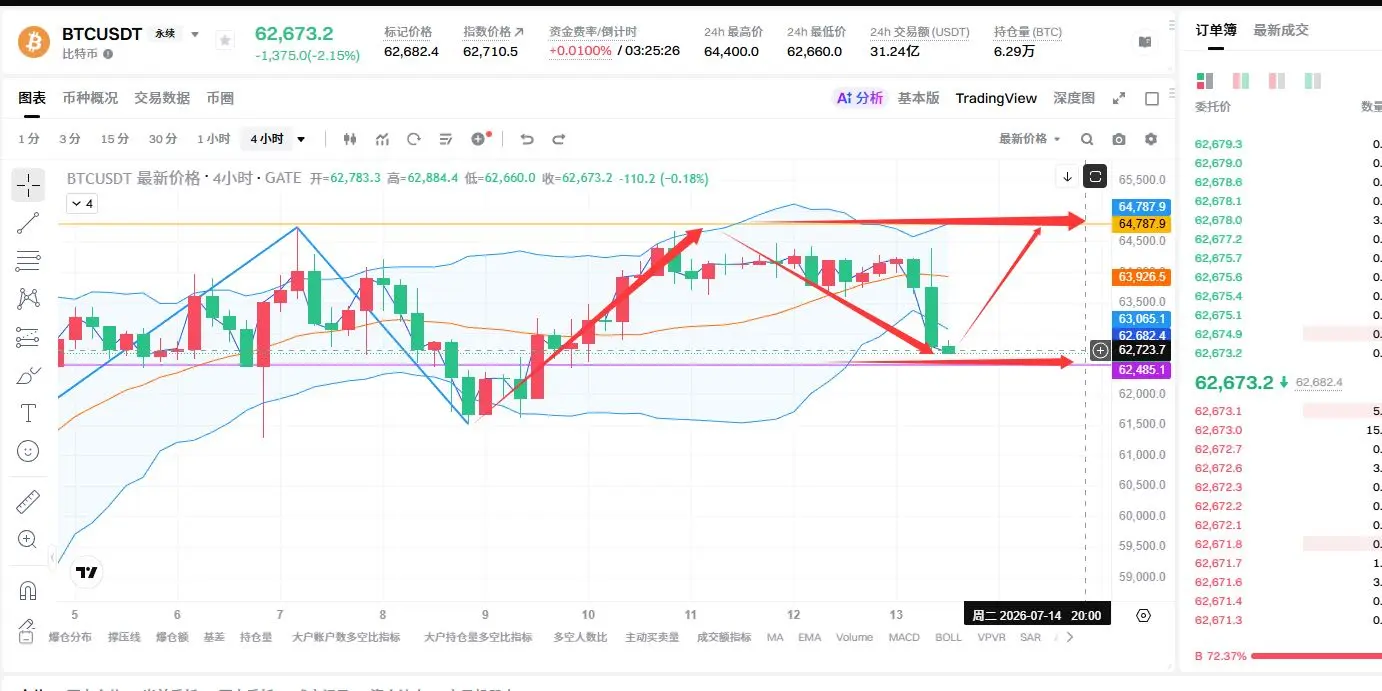Select the 30分 timeframe
1382x691 pixels.
click(163, 139)
